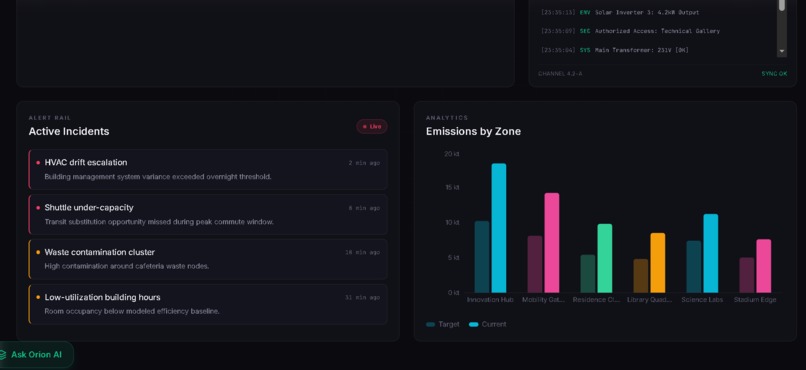Open the Ask Orion AI assistant

click(35, 355)
